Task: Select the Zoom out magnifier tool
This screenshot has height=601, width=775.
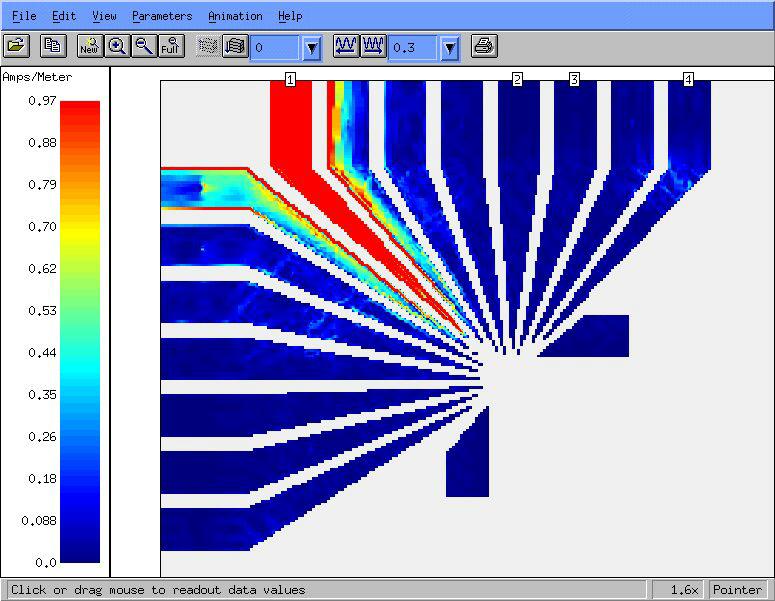Action: (x=144, y=46)
